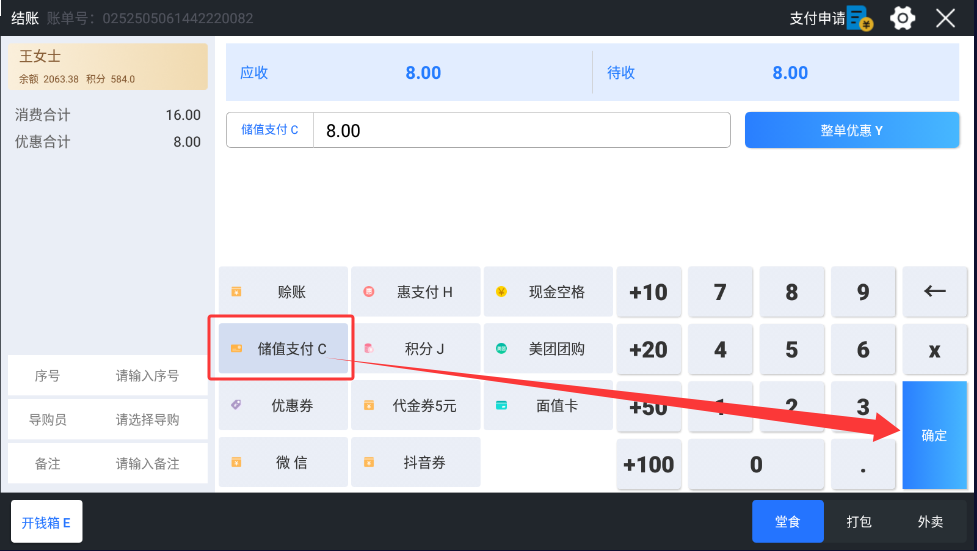This screenshot has width=977, height=551.
Task: Choose 惠支付 H payment option
Action: 416,292
